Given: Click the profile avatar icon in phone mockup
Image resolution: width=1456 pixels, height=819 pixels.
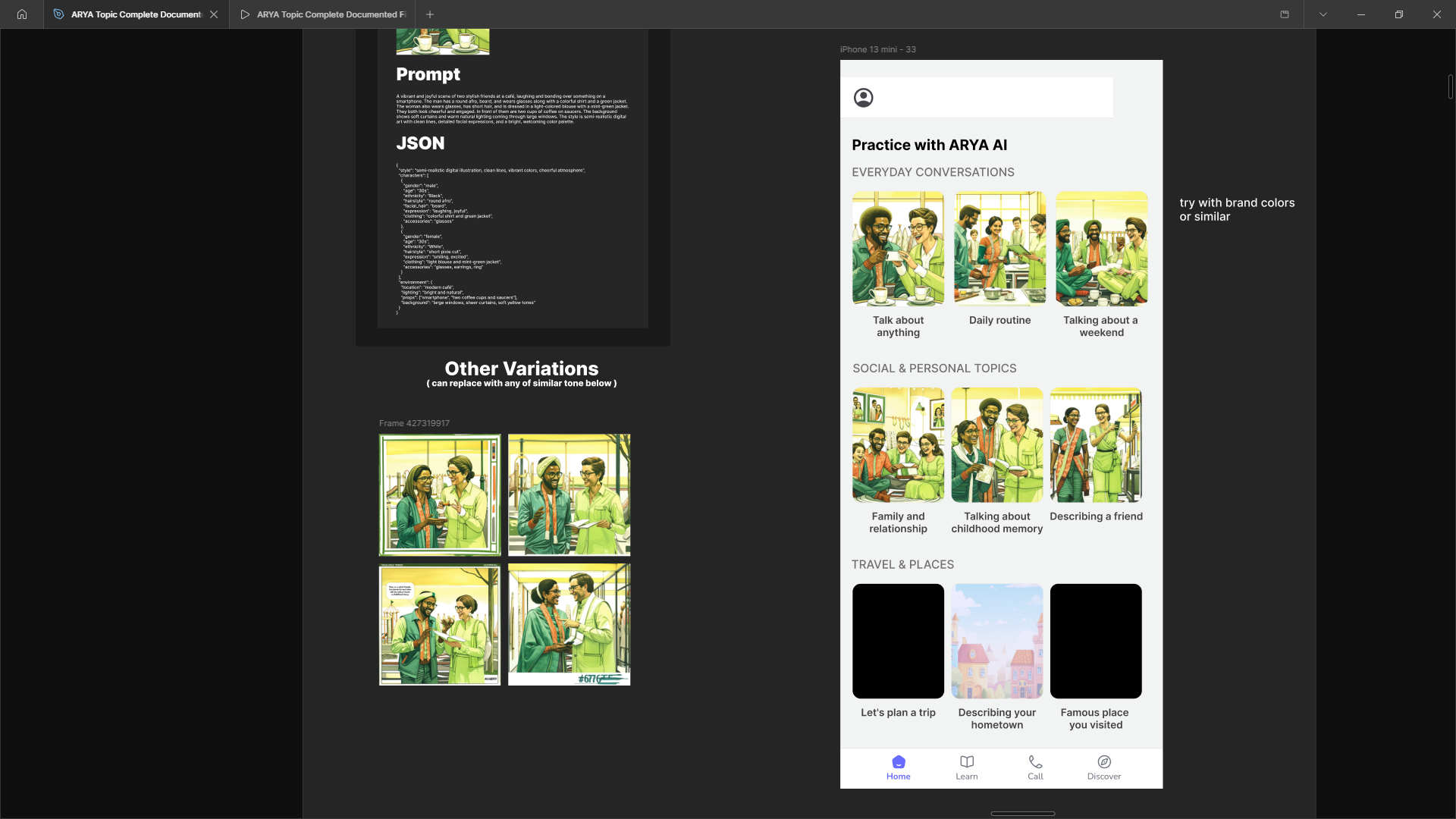Looking at the screenshot, I should coord(863,98).
